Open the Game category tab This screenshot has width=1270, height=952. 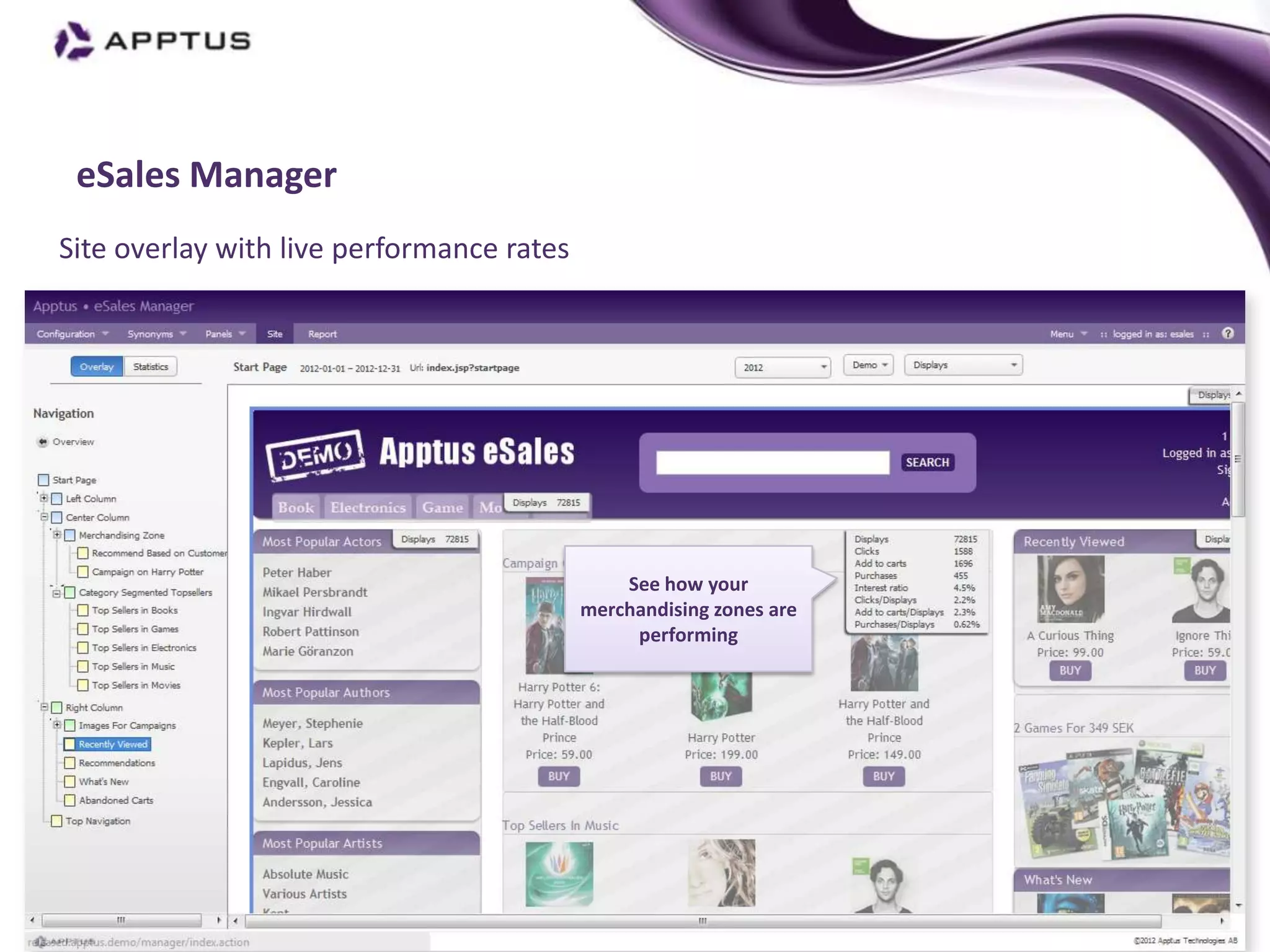click(x=442, y=507)
